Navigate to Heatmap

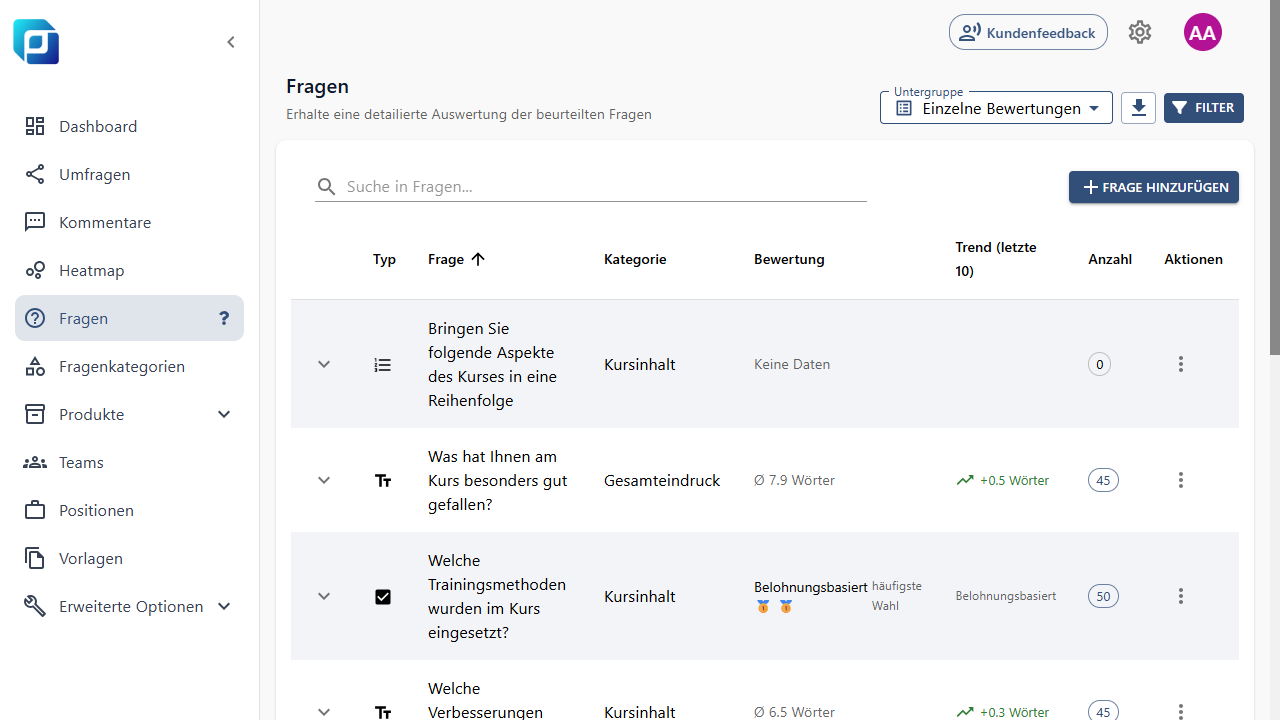[129, 270]
